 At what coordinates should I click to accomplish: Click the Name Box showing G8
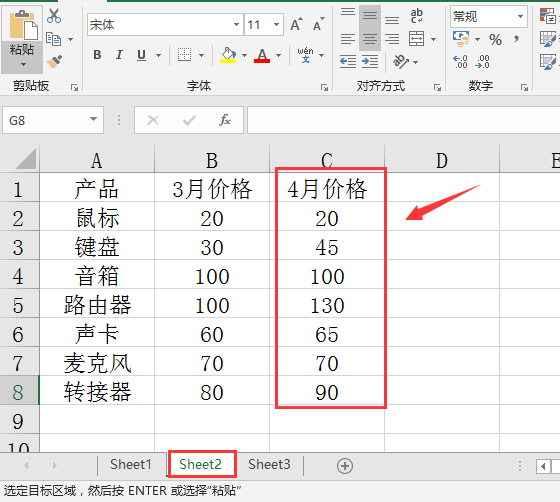53,120
